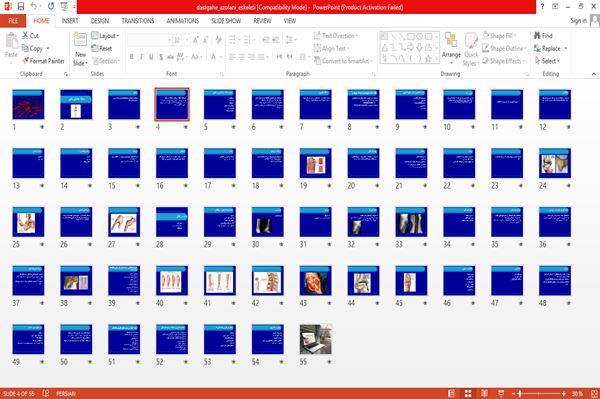Viewport: 600px width, 399px height.
Task: Toggle Italic formatting
Action: [x=141, y=57]
